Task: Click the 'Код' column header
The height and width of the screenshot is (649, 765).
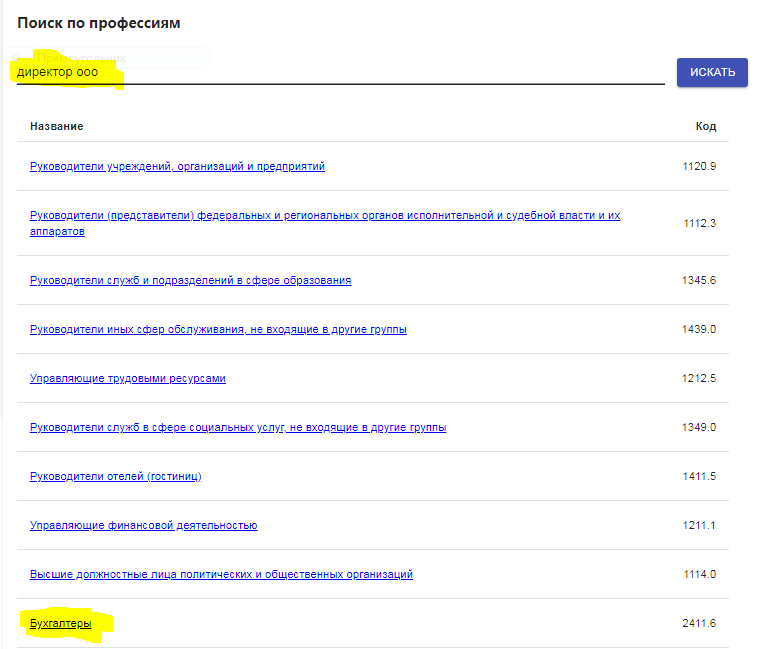Action: pyautogui.click(x=705, y=126)
